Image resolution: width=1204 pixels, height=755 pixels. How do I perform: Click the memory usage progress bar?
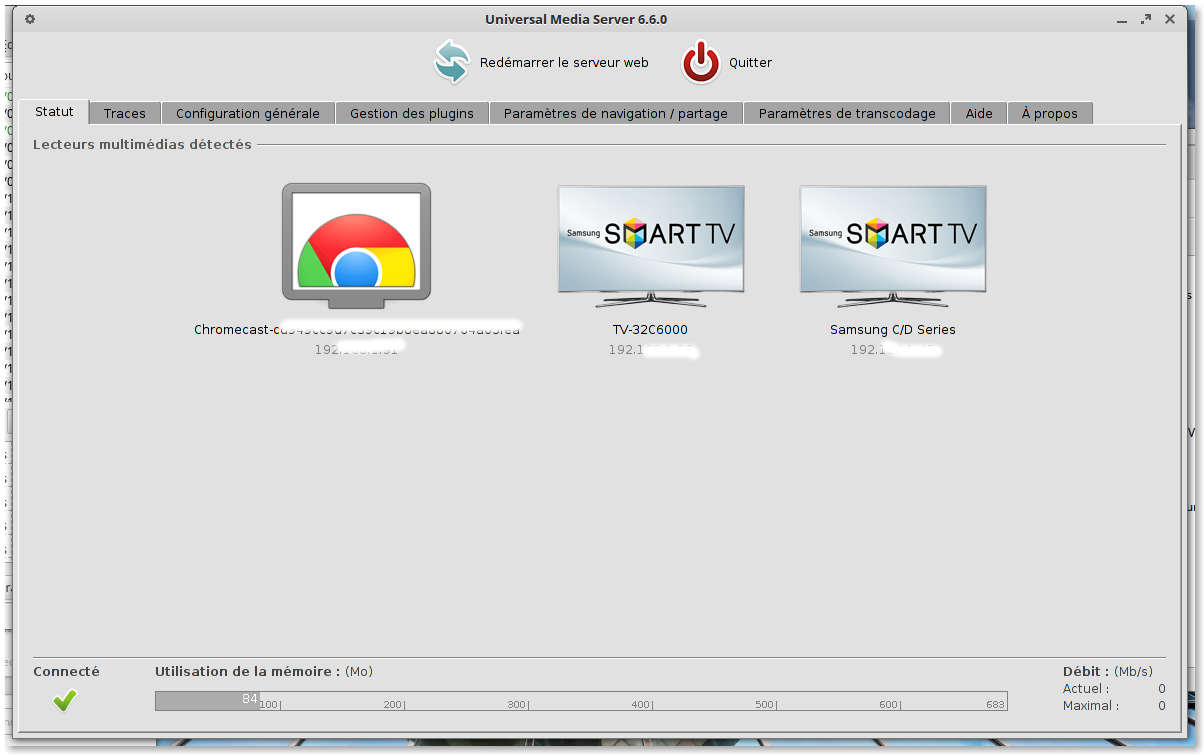[580, 701]
